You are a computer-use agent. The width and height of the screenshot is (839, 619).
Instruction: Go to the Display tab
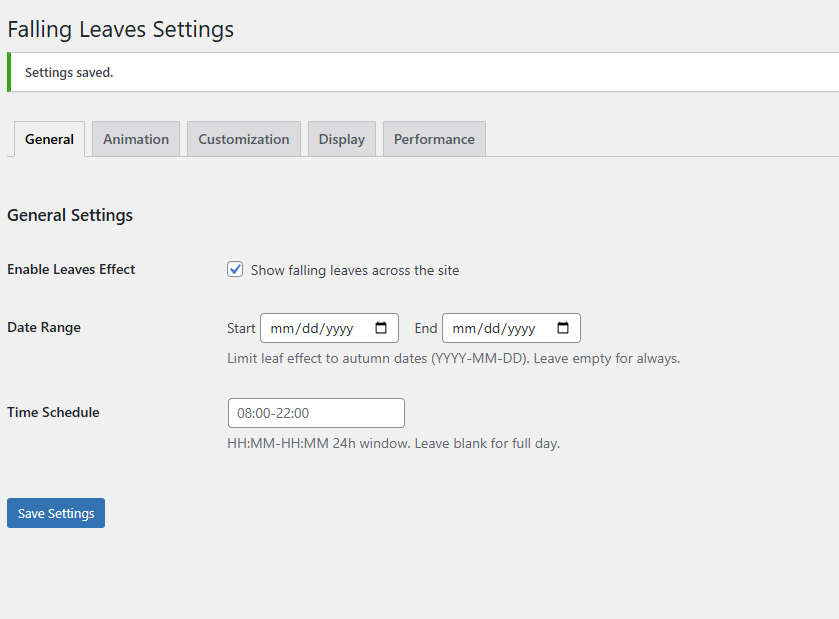(x=341, y=139)
